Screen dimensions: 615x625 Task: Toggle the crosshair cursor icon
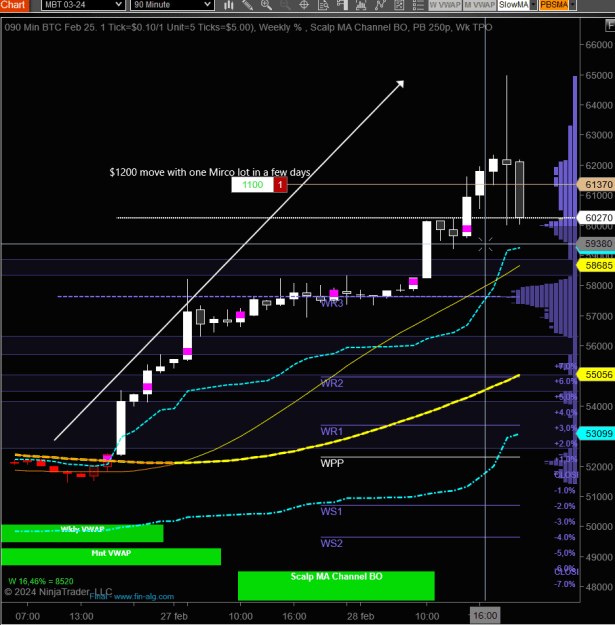coord(304,5)
